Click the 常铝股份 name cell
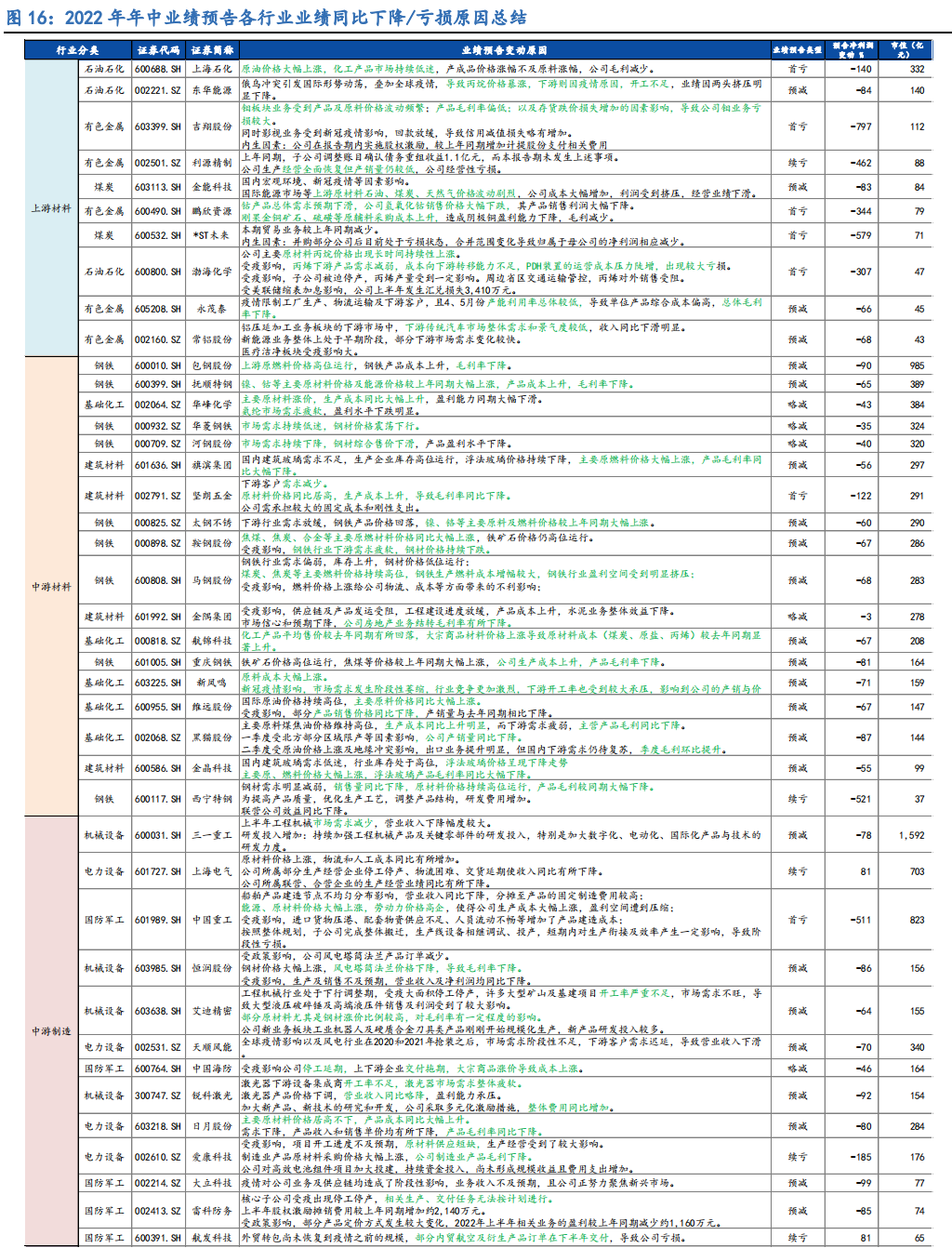 click(x=212, y=339)
